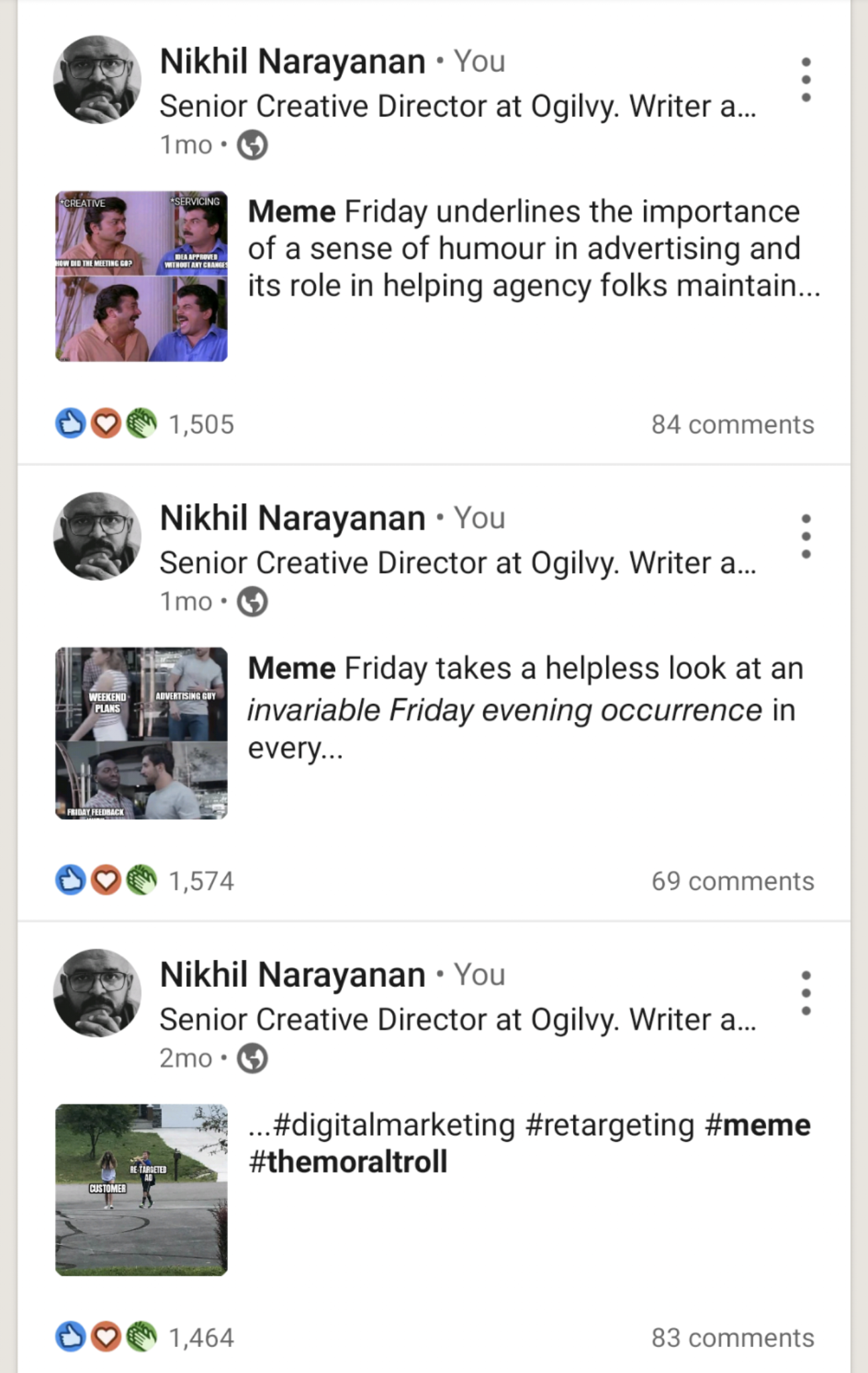868x1373 pixels.
Task: Open the Customer Re-targeted Ad meme thumbnail
Action: point(141,1190)
